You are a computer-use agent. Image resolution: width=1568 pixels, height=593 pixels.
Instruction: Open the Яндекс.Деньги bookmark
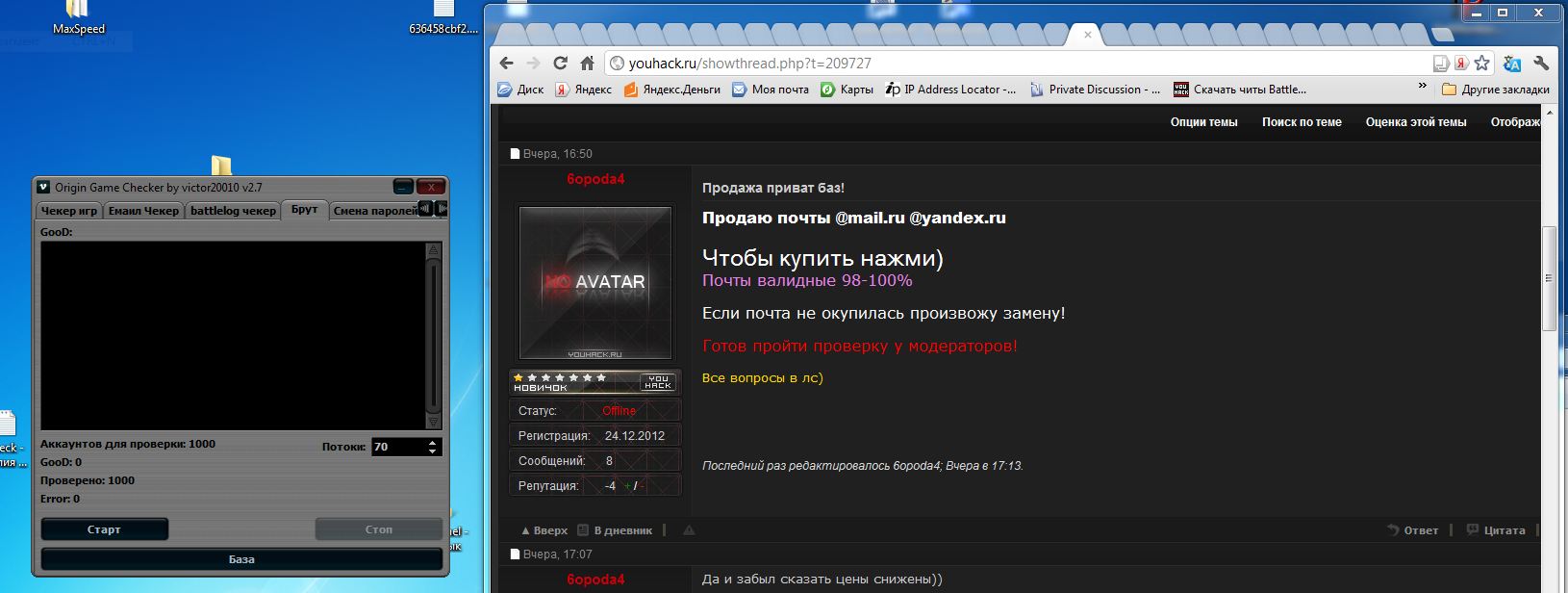click(x=672, y=90)
